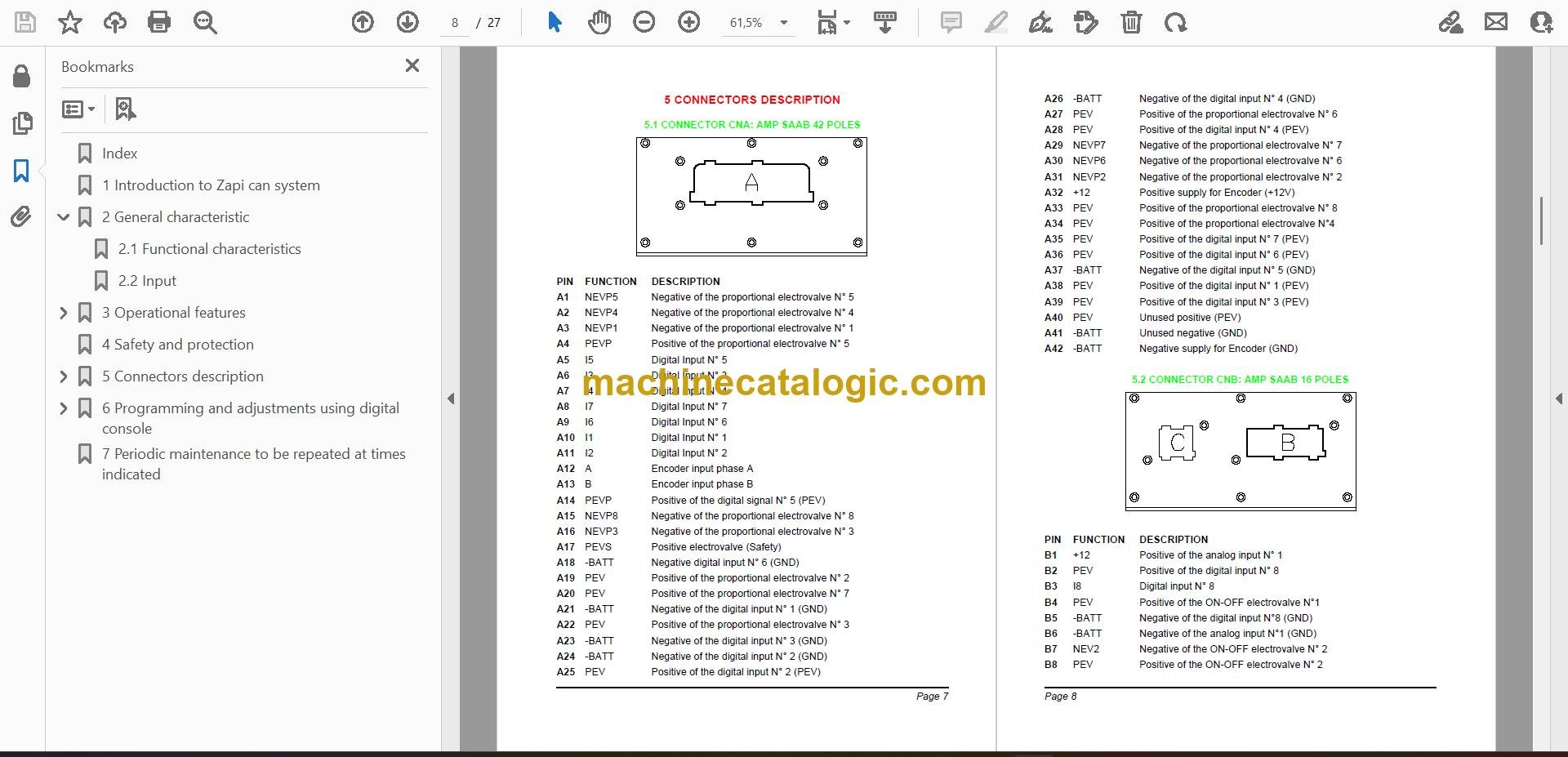Close the Bookmarks panel
This screenshot has width=1568, height=757.
(412, 65)
